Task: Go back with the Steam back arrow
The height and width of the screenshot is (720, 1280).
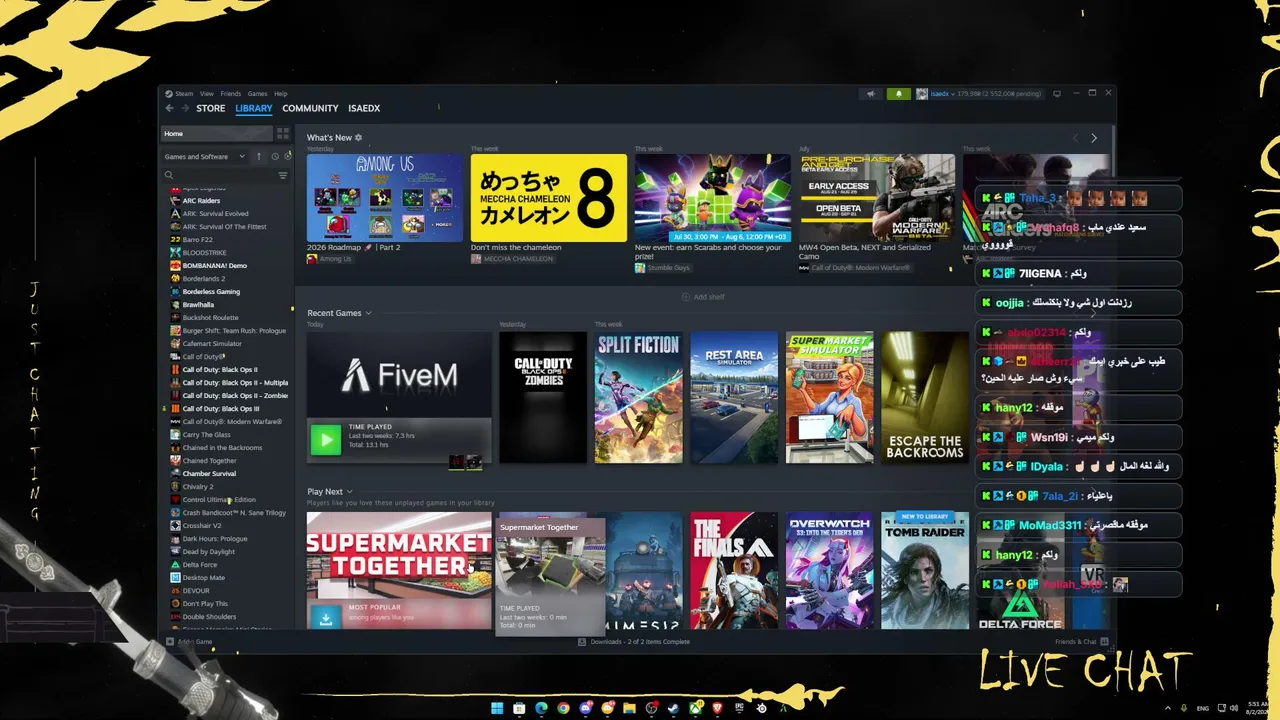Action: (x=169, y=108)
